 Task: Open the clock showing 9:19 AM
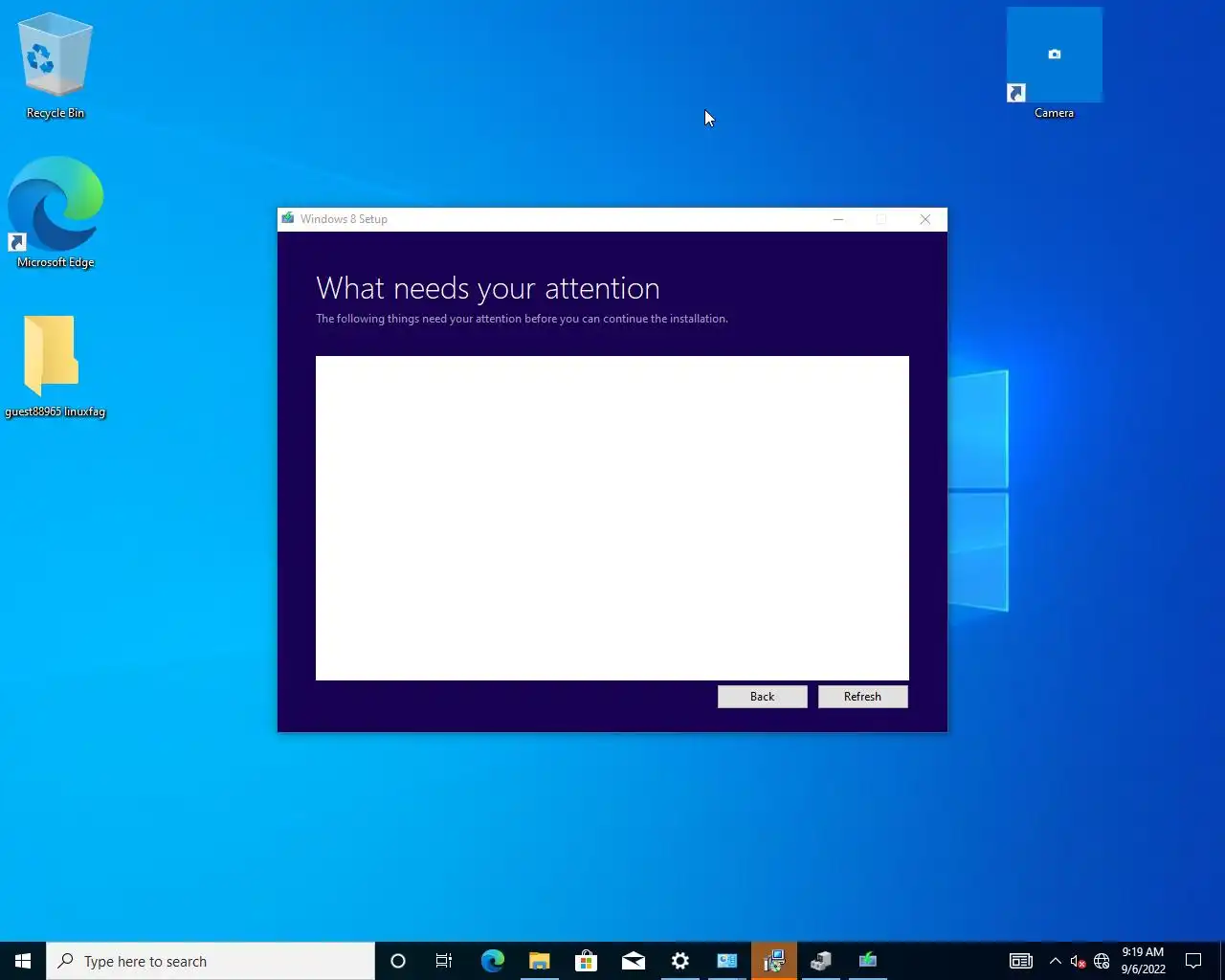point(1143,961)
